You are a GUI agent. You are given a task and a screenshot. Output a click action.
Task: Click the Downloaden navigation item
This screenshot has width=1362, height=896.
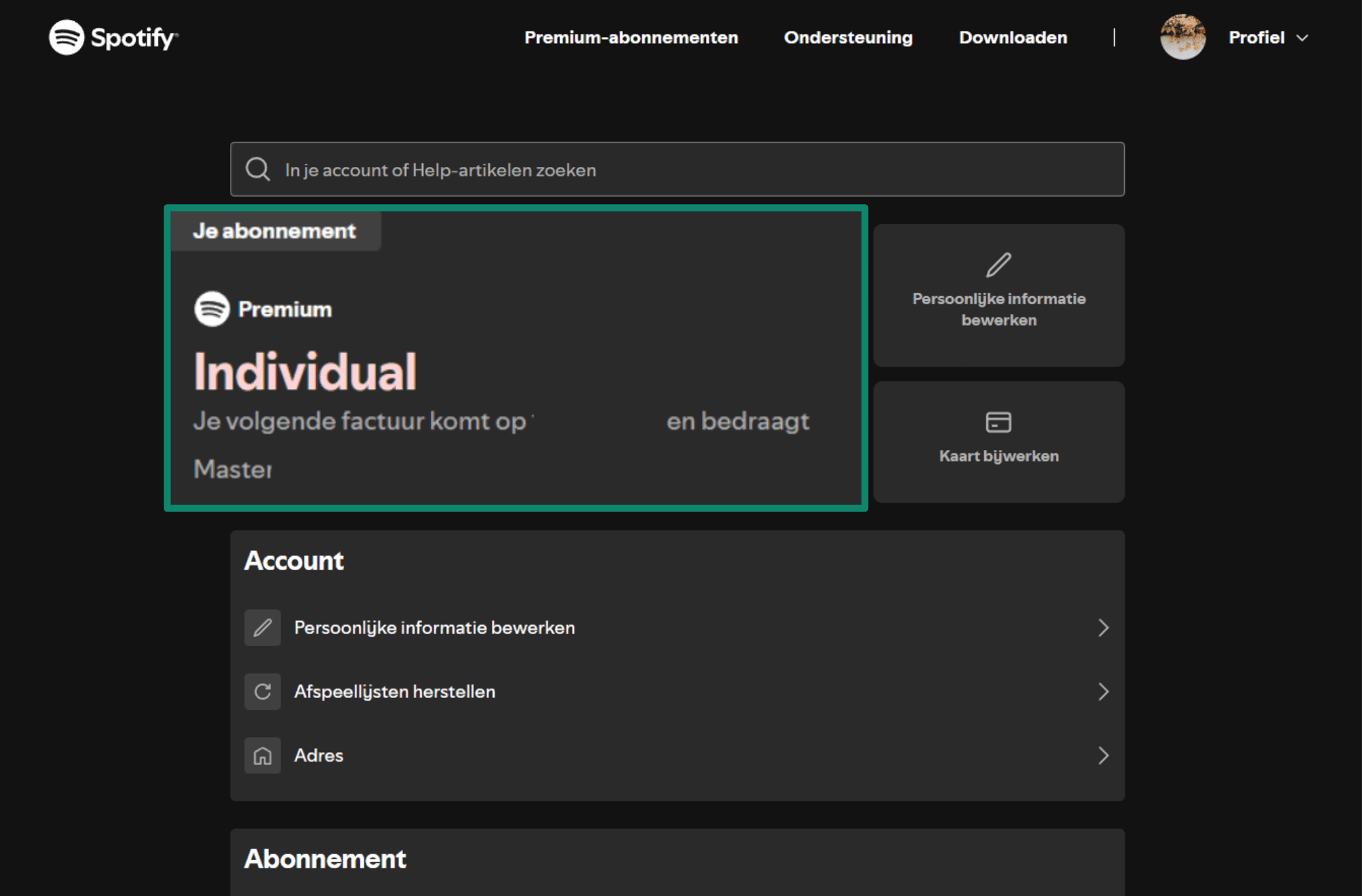coord(1012,37)
